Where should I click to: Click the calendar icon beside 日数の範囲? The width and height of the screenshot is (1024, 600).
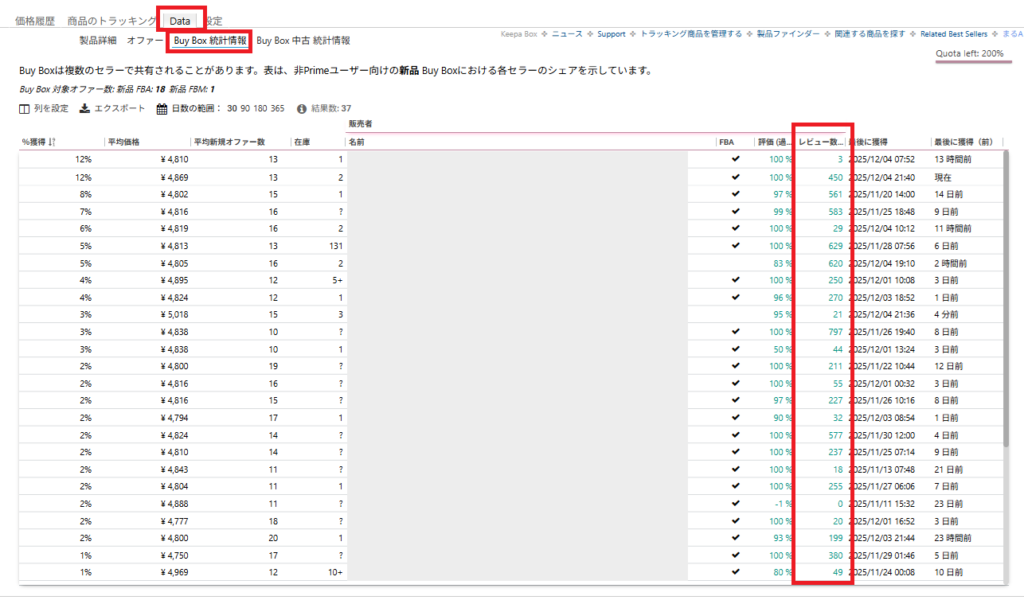(161, 108)
